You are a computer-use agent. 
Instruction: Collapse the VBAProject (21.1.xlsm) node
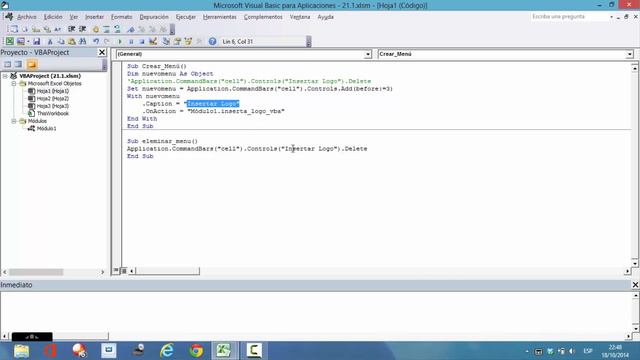pyautogui.click(x=5, y=76)
